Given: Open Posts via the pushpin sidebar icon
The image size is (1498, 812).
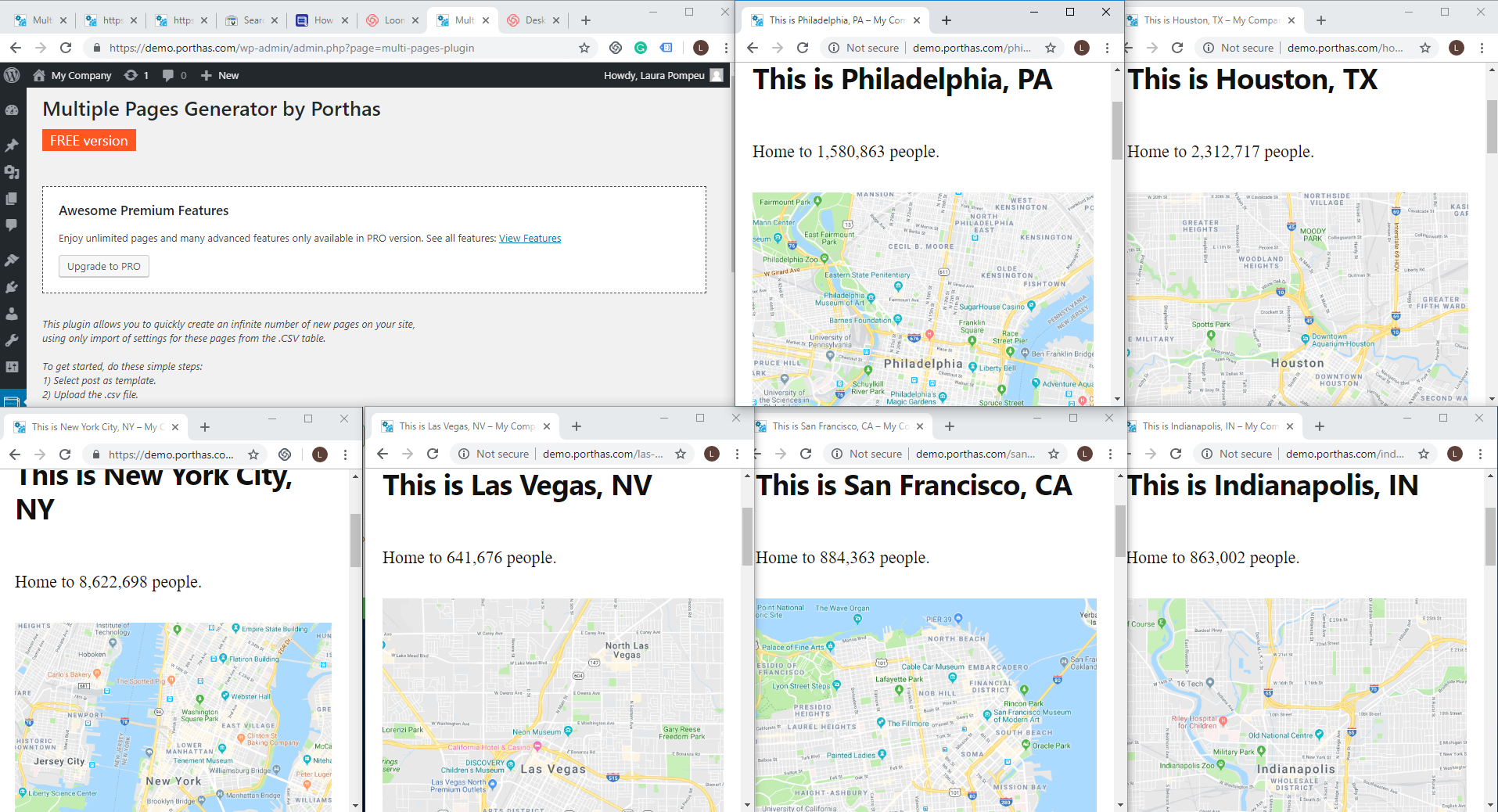Looking at the screenshot, I should click(x=12, y=146).
